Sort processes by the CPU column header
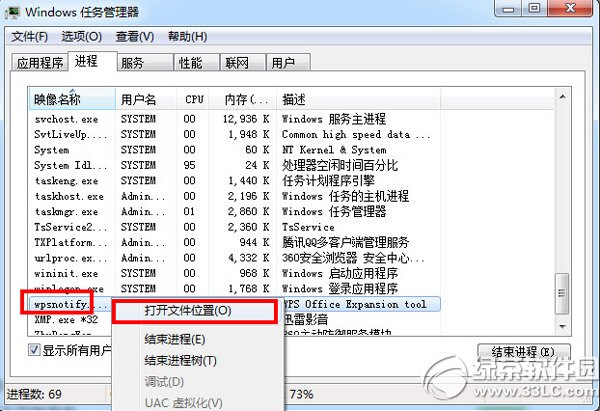Image resolution: width=600 pixels, height=411 pixels. (194, 100)
